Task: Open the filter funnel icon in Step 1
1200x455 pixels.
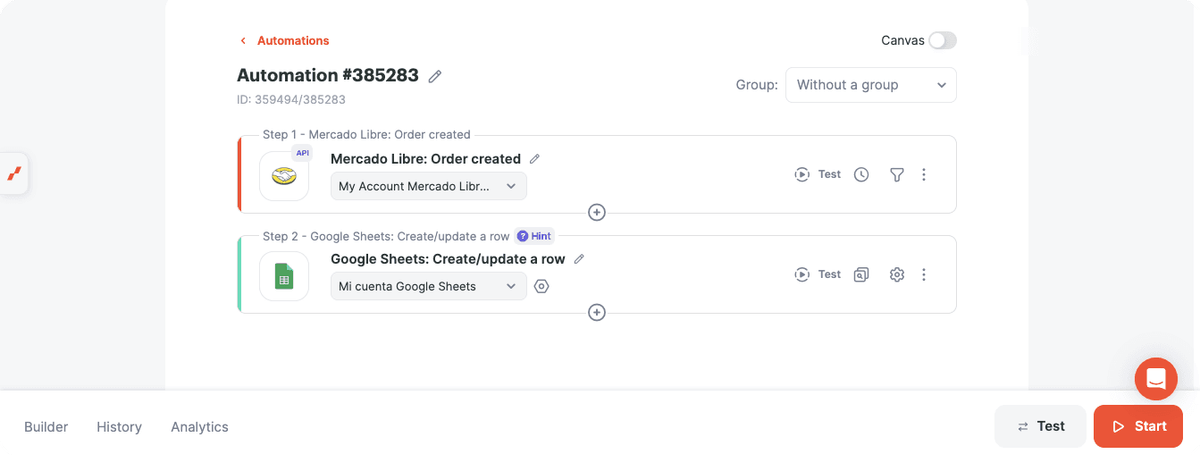Action: (x=897, y=174)
